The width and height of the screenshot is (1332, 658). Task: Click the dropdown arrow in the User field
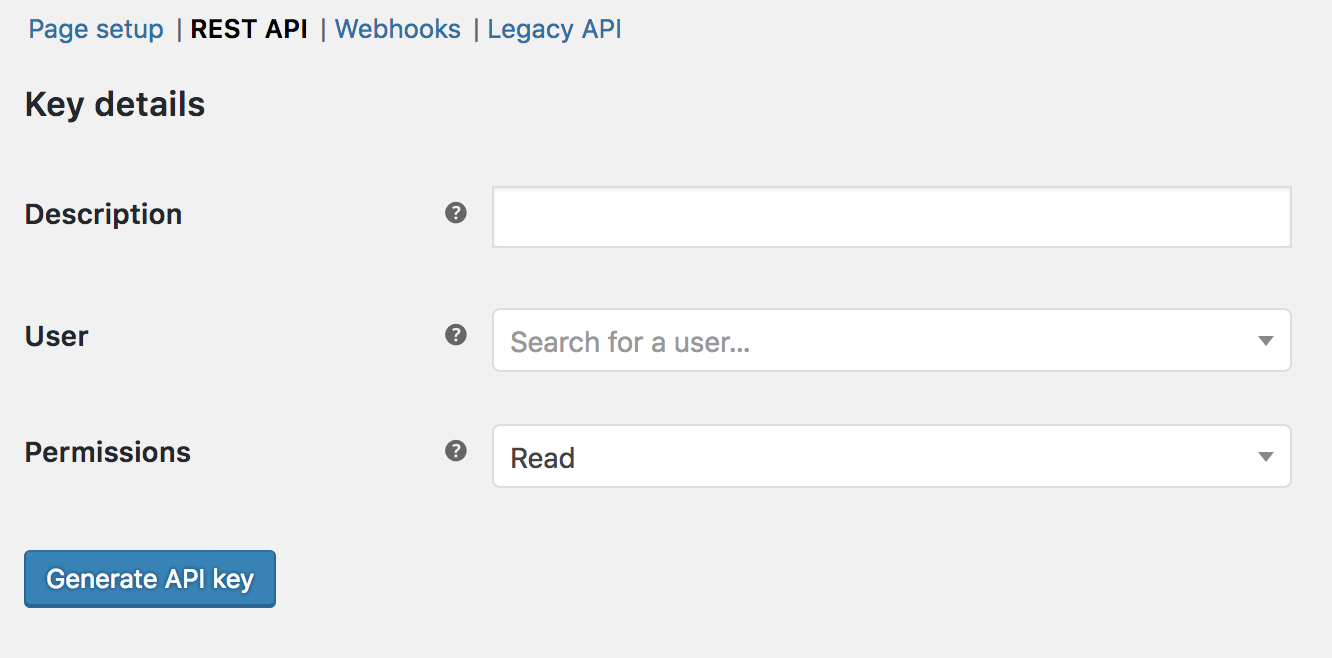[x=1265, y=341]
